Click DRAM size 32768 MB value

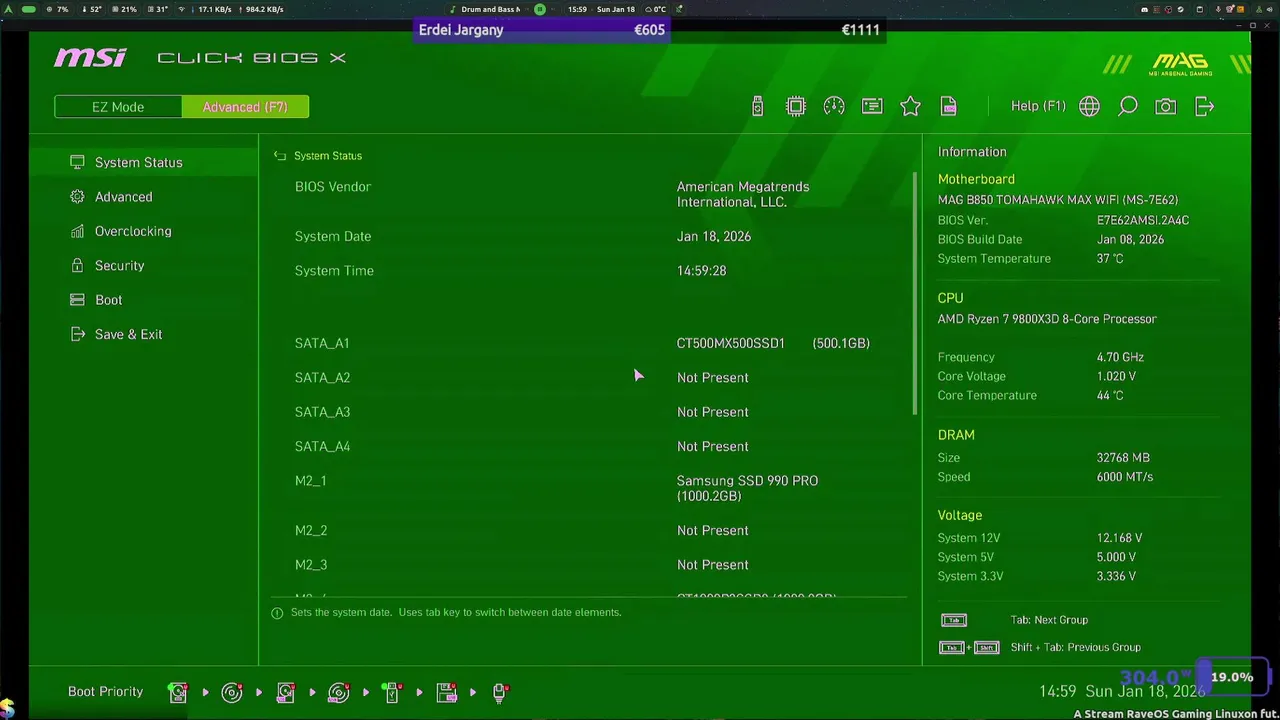coord(1123,458)
